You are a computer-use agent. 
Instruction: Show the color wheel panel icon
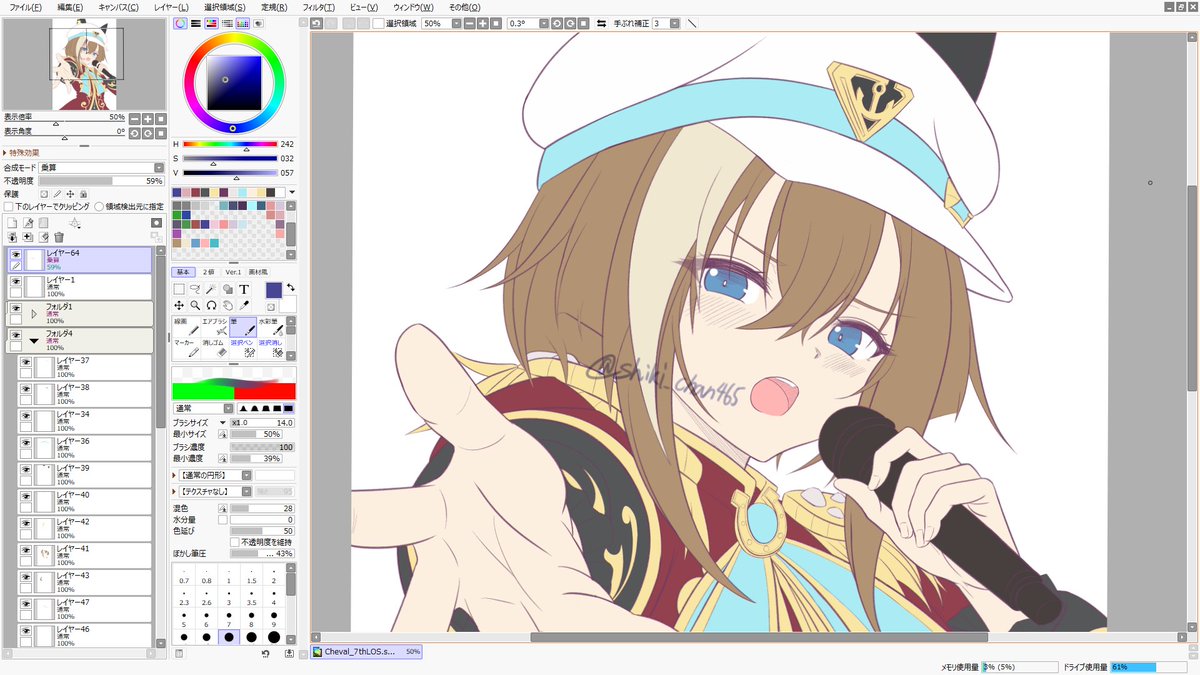coord(180,22)
